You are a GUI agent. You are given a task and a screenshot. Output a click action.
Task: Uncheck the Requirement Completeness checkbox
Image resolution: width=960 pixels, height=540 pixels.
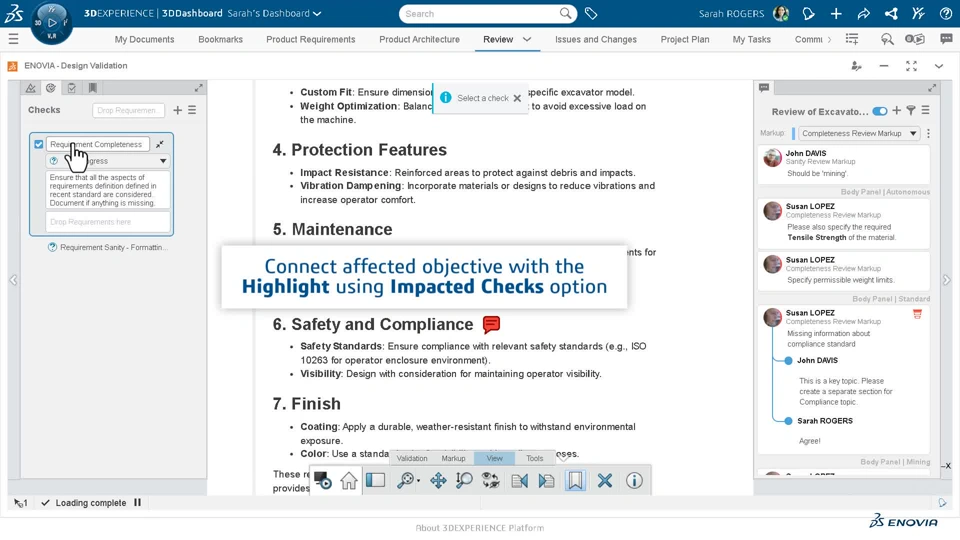[39, 144]
